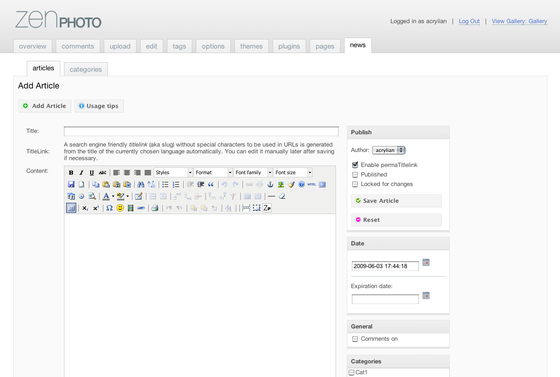Insert special character omega icon
This screenshot has width=560, height=377.
click(109, 208)
